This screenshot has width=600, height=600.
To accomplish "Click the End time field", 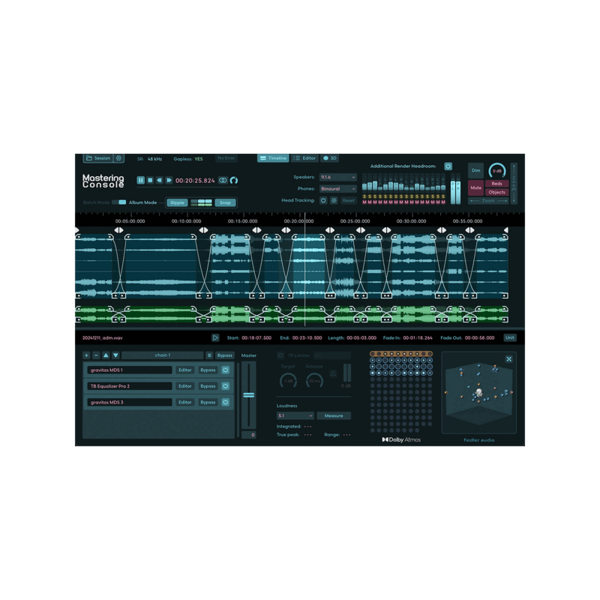I will coord(307,338).
